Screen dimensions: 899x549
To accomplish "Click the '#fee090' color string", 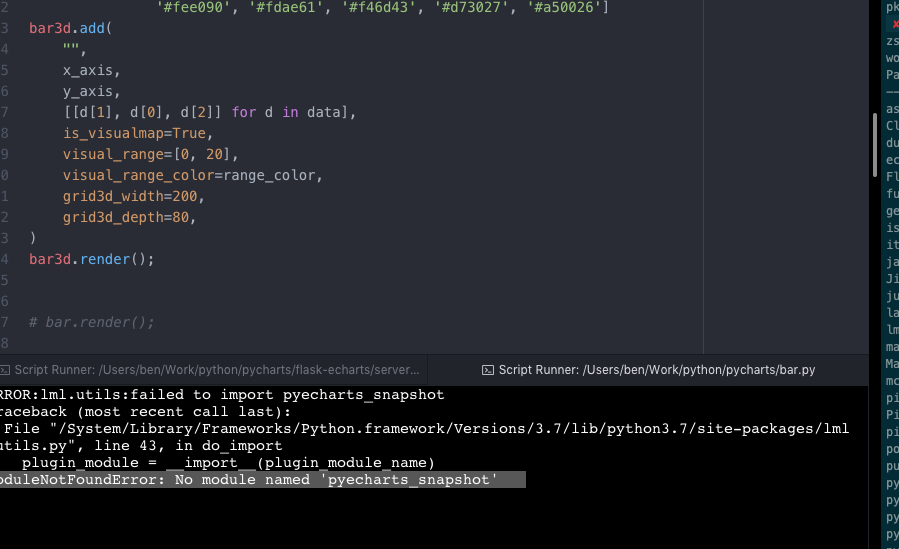I will tap(193, 7).
